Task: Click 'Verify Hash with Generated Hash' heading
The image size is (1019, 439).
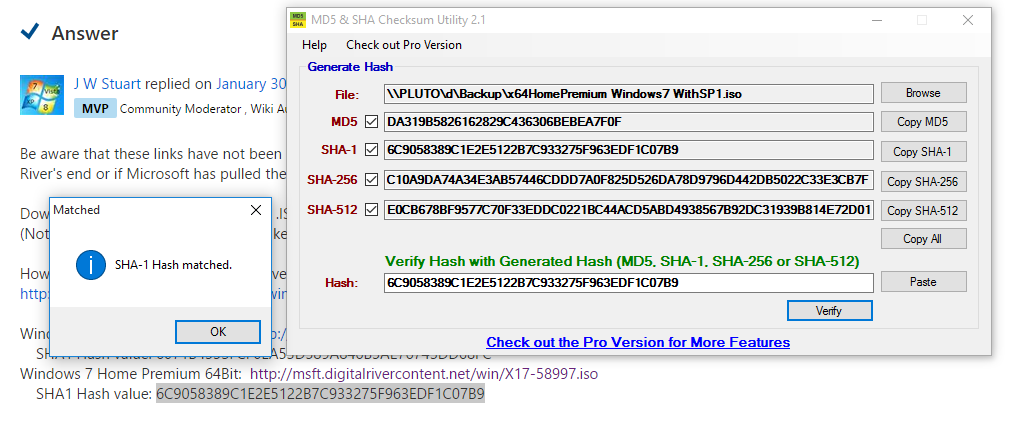Action: coord(622,261)
